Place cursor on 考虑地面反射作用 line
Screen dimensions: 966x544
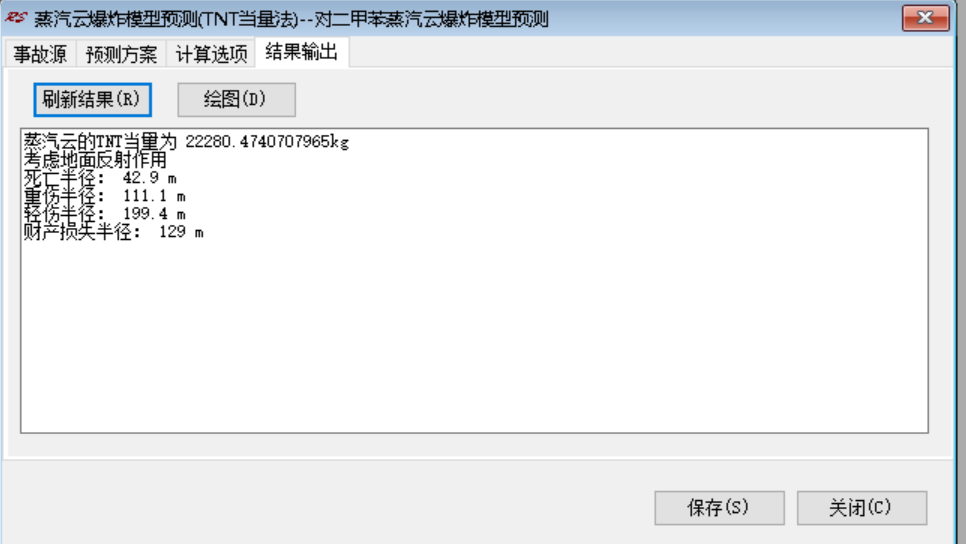click(95, 160)
